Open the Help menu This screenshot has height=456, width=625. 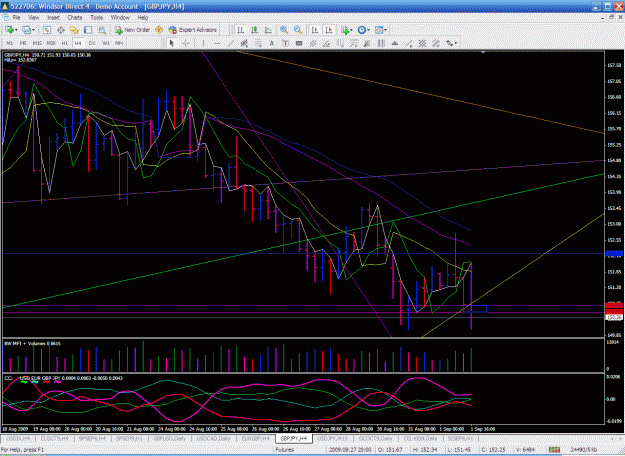143,18
